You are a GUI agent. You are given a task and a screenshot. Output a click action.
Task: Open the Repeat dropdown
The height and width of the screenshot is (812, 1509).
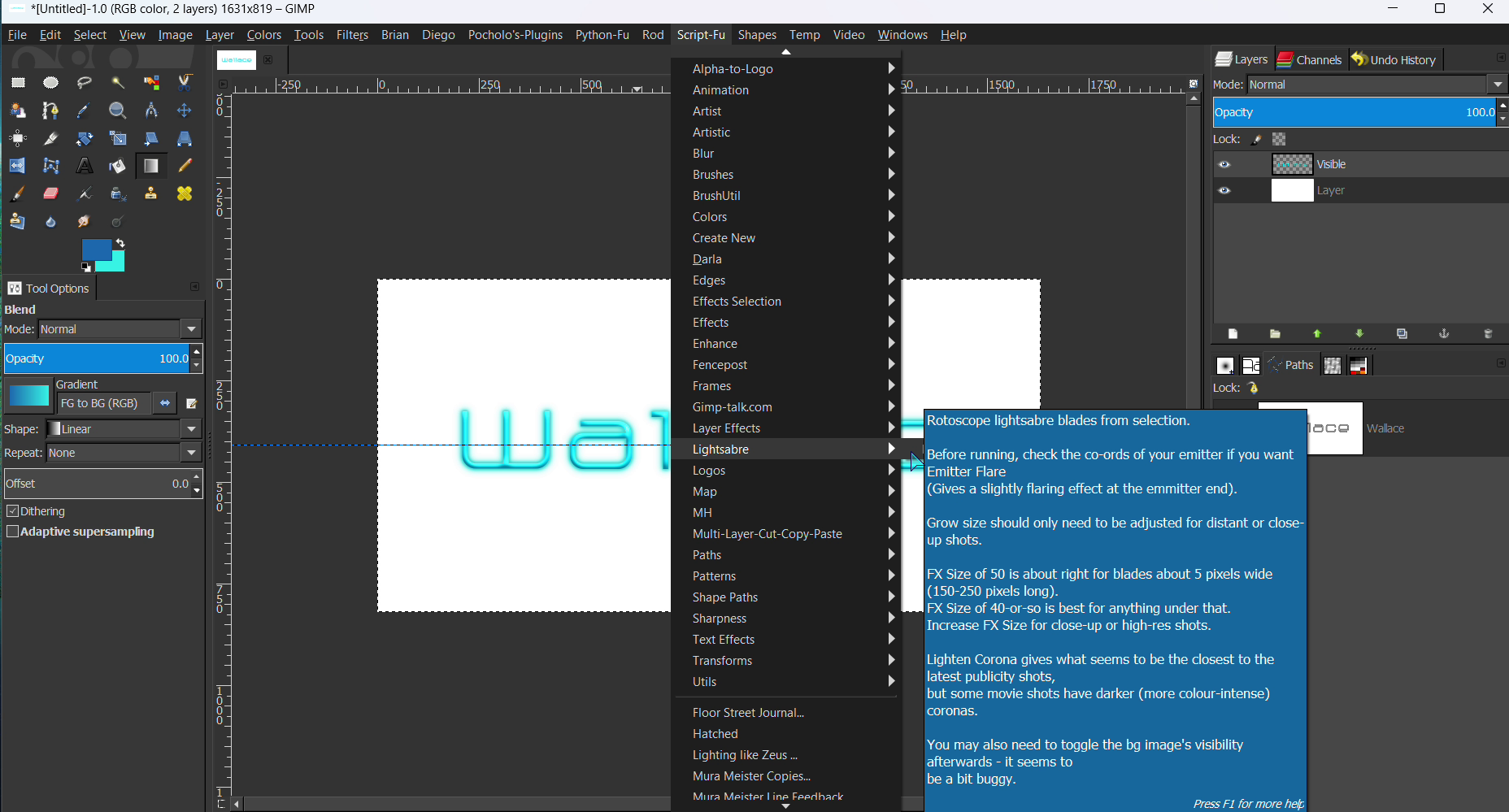coord(124,453)
